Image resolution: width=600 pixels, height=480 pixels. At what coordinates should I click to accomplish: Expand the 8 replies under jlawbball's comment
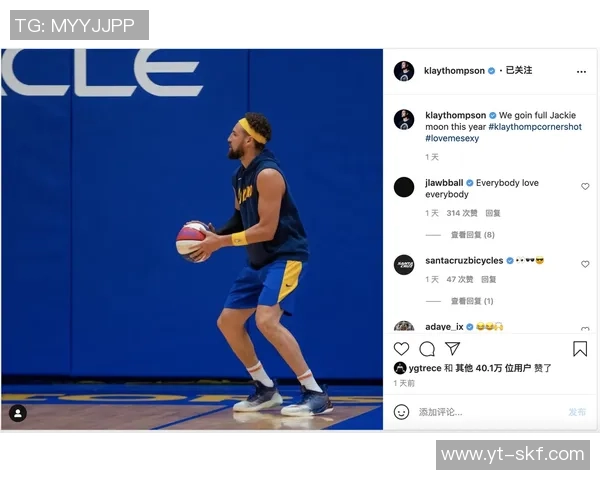[473, 235]
